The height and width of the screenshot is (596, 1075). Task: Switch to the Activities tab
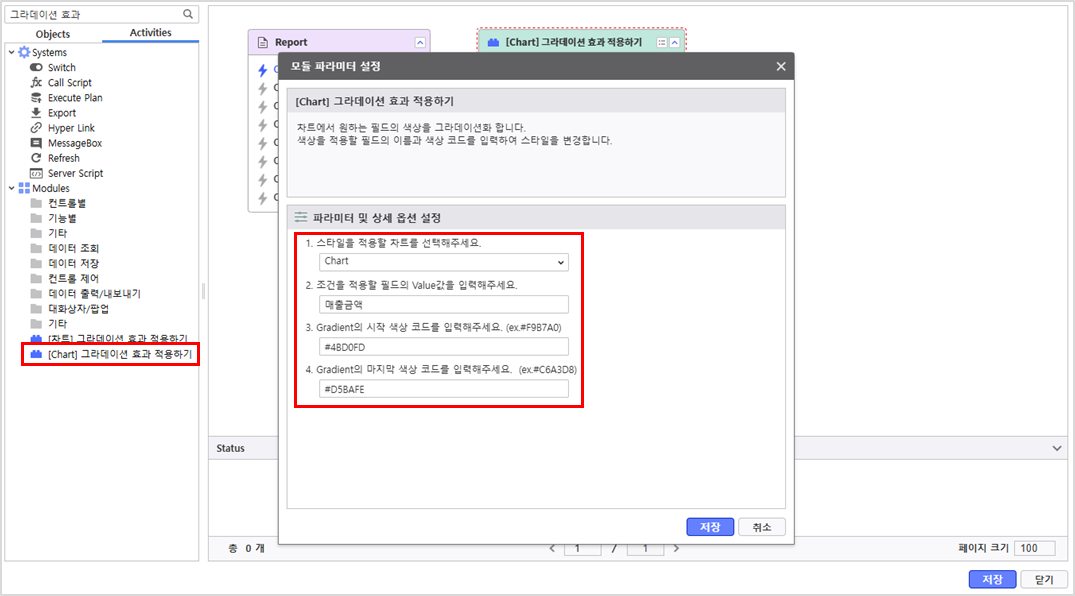click(150, 32)
